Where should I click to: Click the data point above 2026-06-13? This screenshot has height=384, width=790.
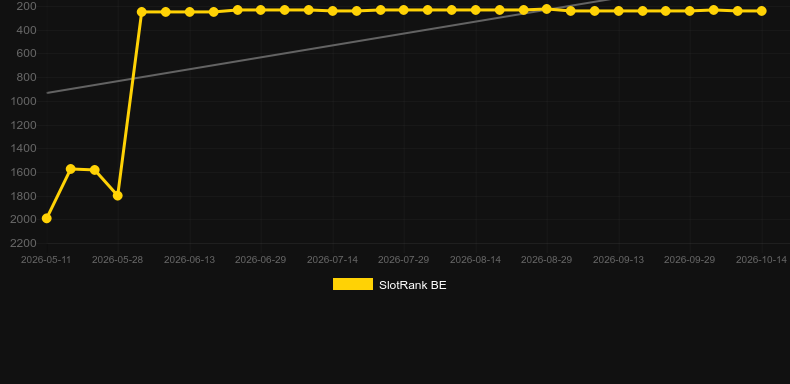[189, 12]
